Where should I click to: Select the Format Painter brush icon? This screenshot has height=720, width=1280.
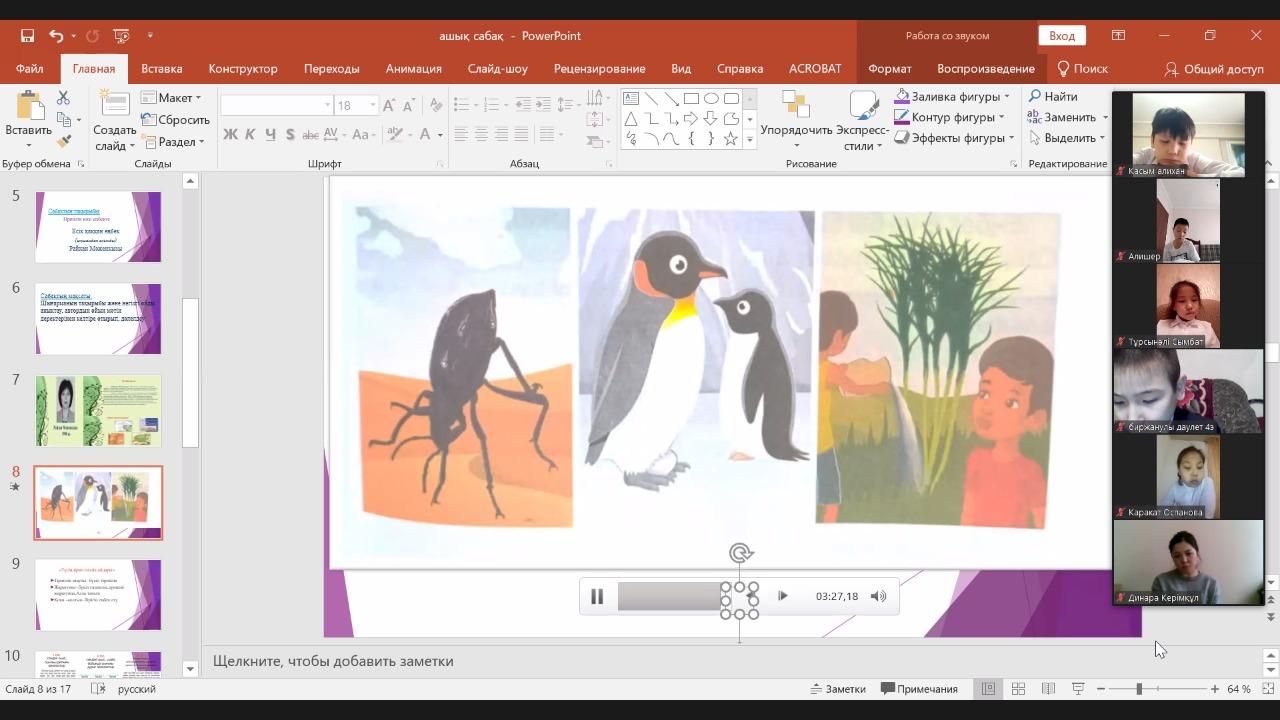click(63, 141)
